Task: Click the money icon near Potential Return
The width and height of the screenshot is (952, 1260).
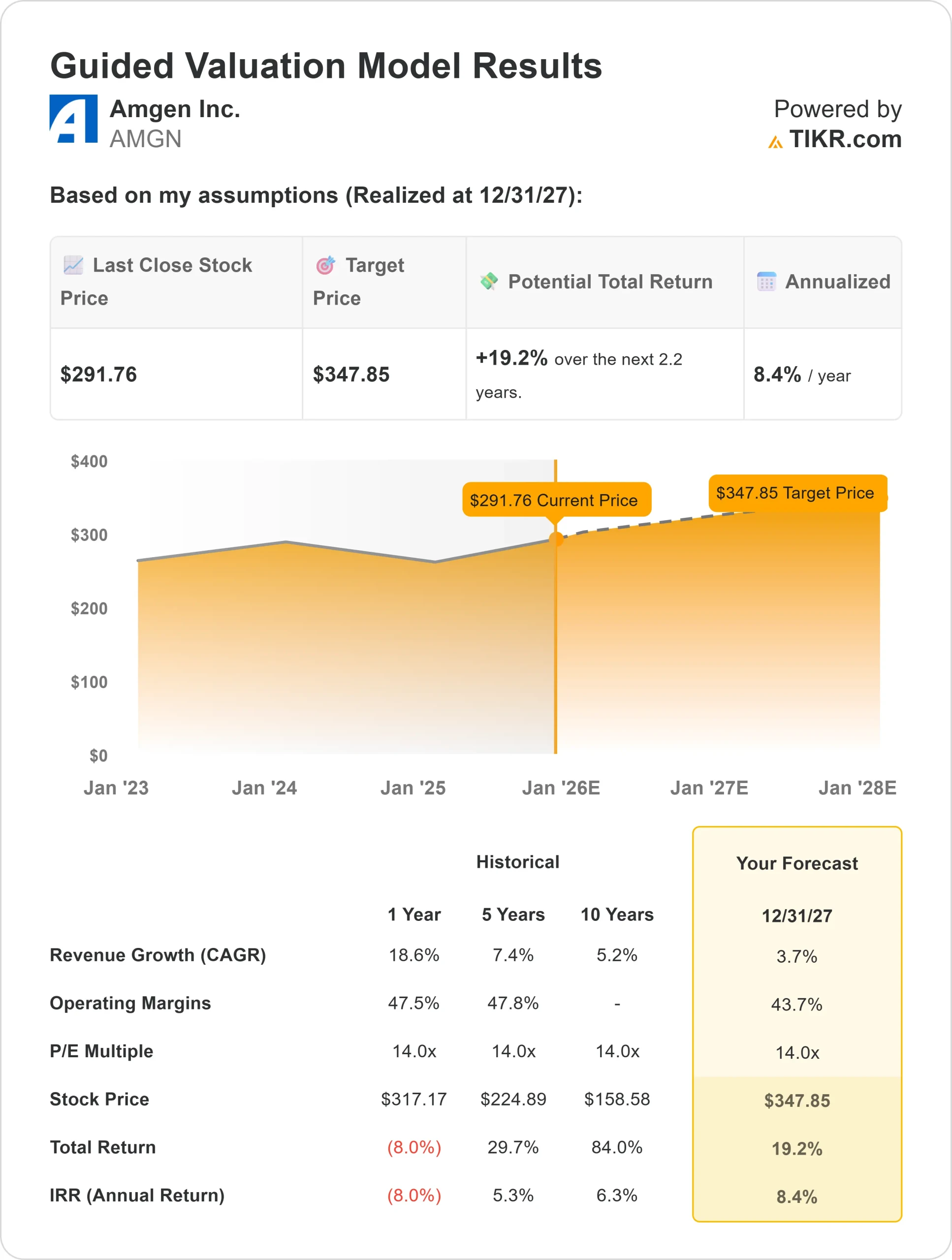Action: pos(489,282)
